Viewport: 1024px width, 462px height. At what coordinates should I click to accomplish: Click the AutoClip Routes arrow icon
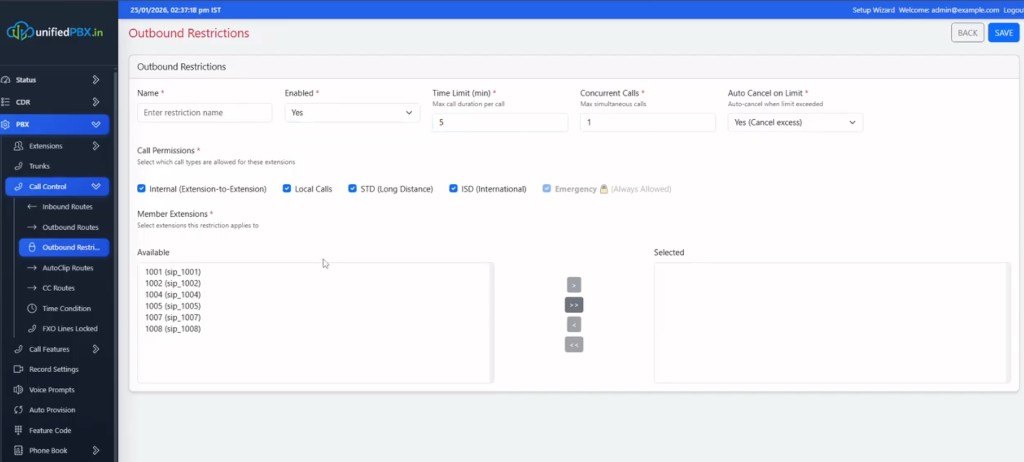(x=31, y=268)
